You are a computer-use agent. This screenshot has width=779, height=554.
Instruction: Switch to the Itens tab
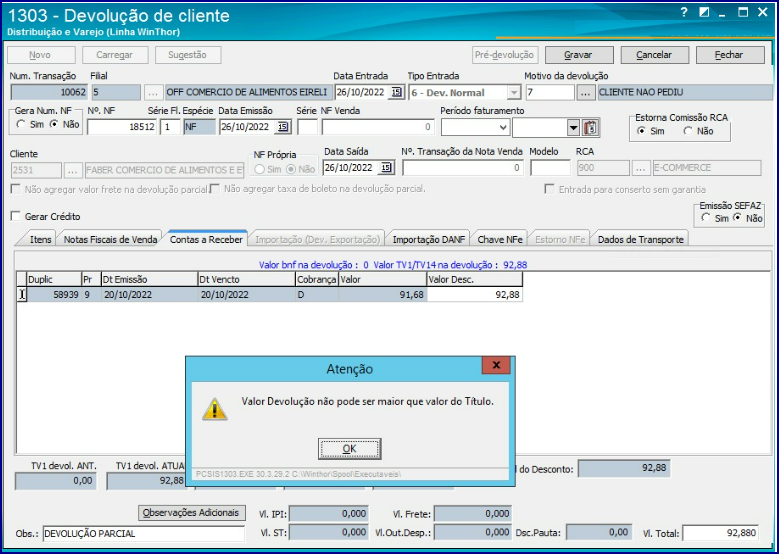(x=40, y=239)
